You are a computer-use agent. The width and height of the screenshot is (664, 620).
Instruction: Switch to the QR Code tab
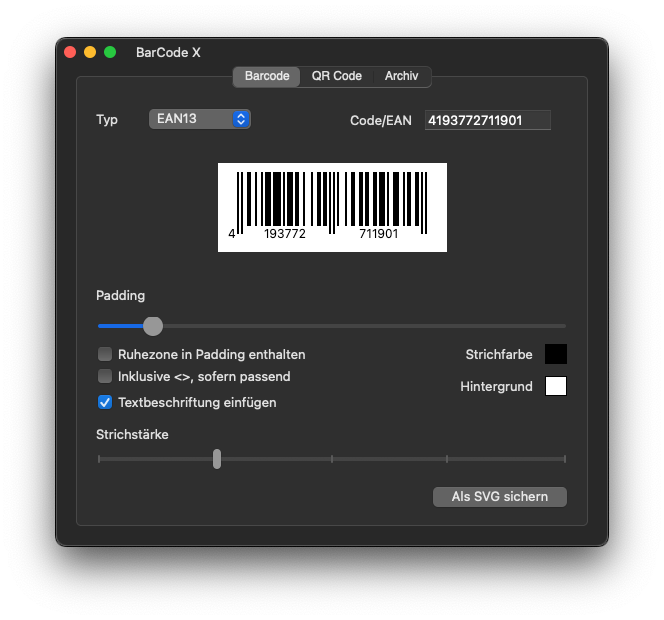point(337,76)
